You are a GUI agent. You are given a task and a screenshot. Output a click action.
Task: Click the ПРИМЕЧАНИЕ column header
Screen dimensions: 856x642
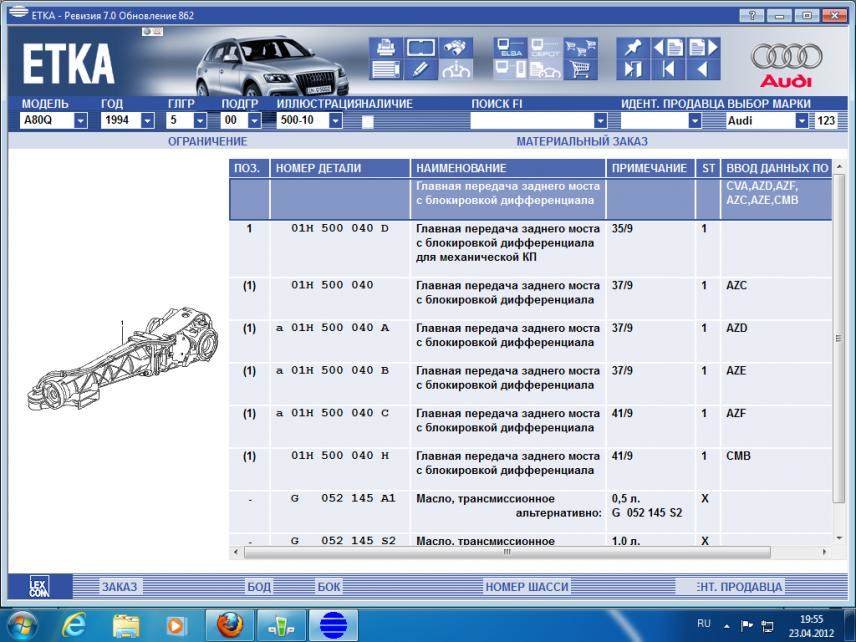650,168
